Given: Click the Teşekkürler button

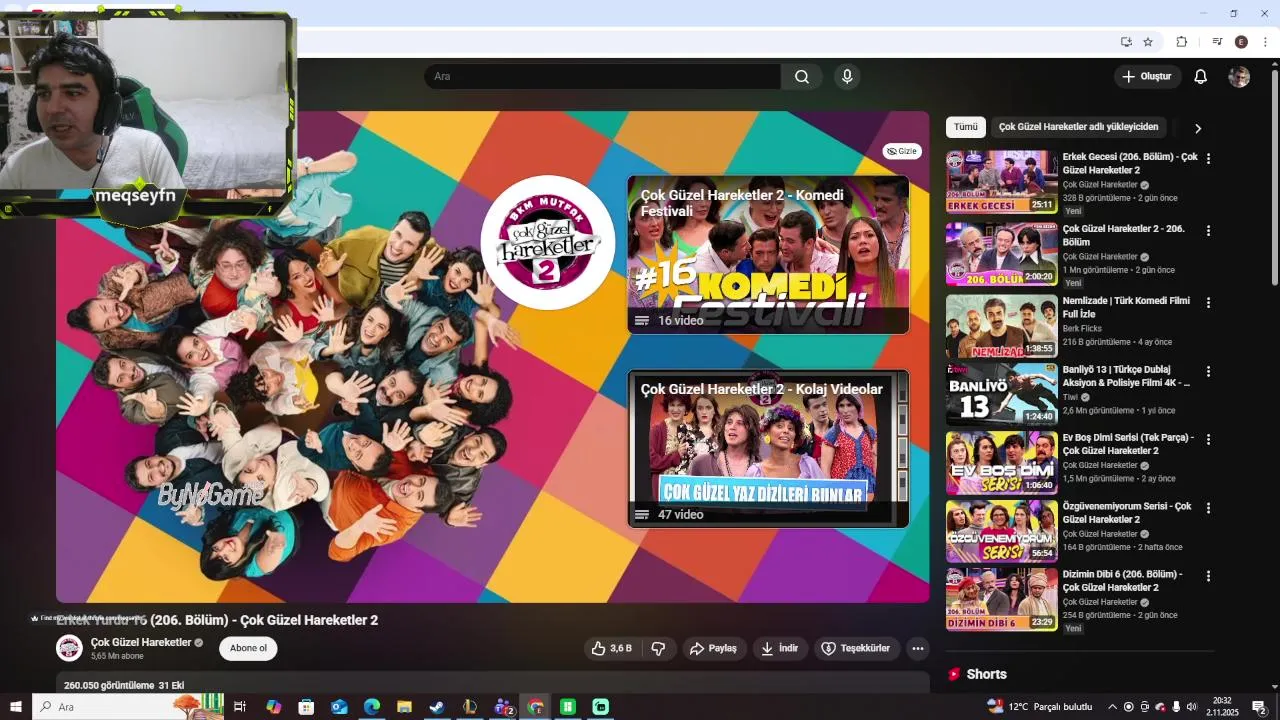Looking at the screenshot, I should (x=857, y=648).
